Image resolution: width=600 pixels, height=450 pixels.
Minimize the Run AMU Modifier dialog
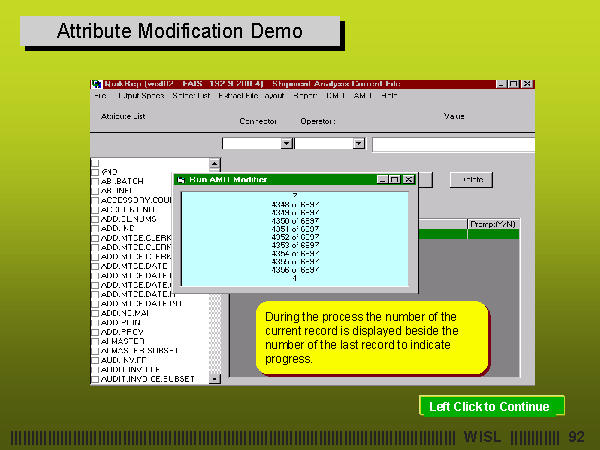pyautogui.click(x=382, y=179)
